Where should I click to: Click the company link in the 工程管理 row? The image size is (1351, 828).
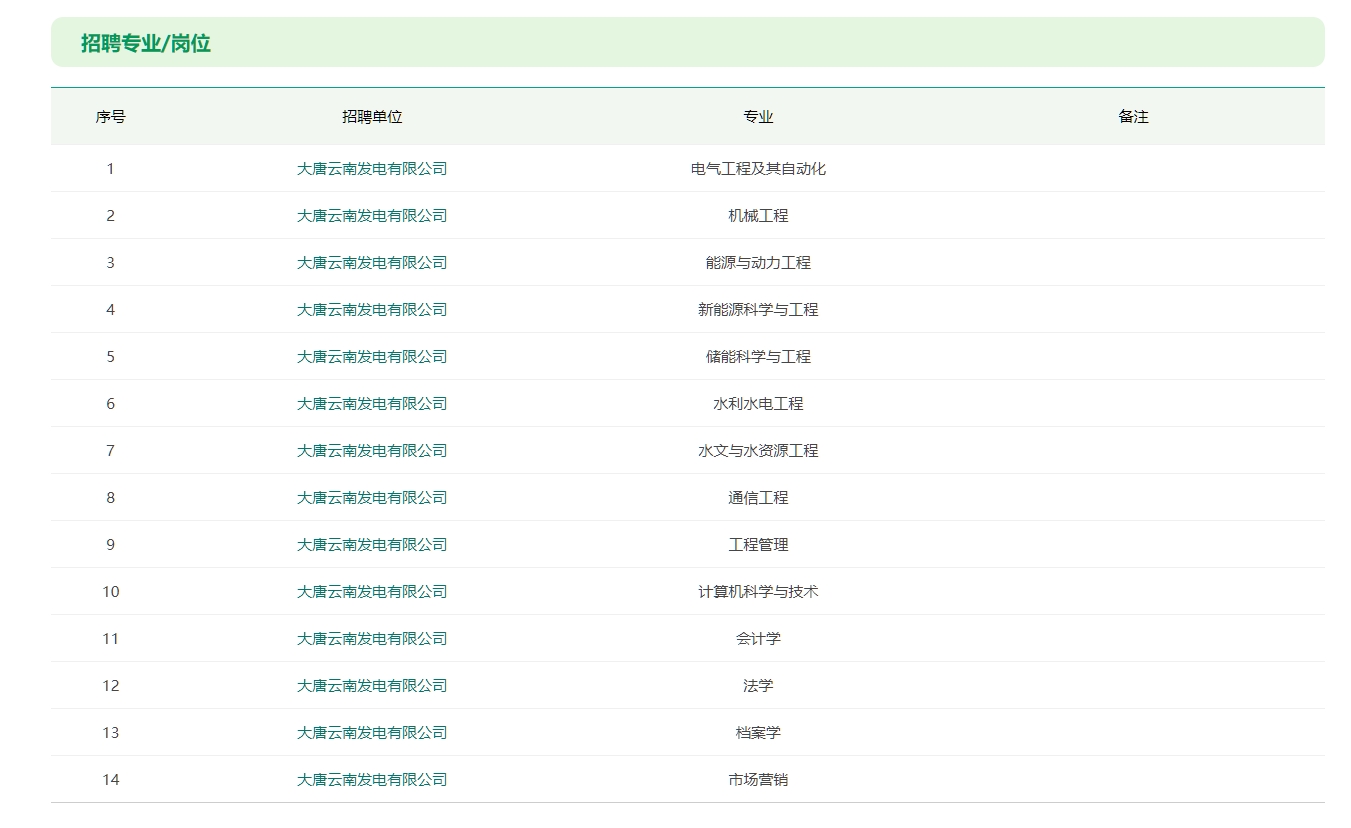pos(371,545)
